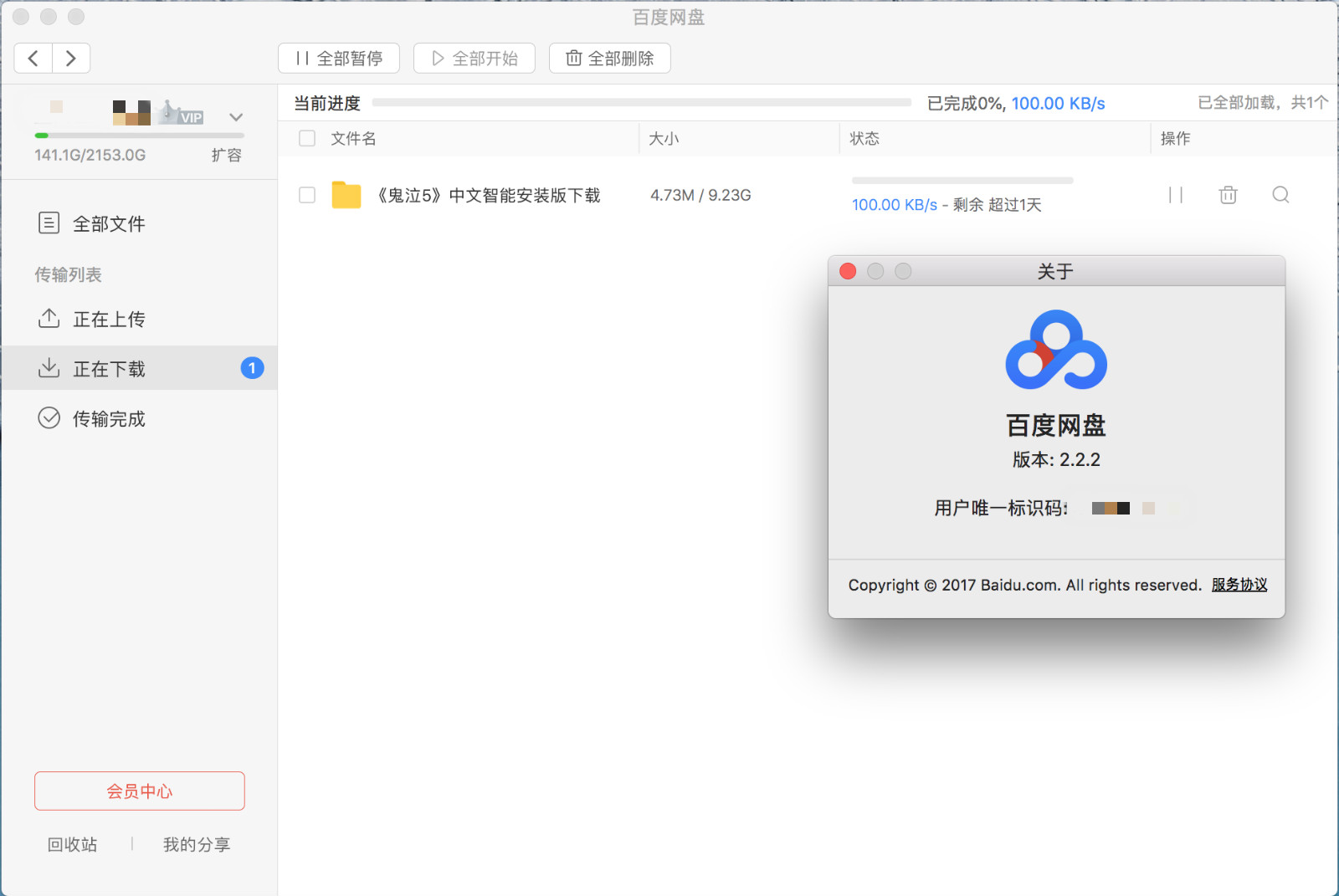Click the VIP badge icon

[182, 113]
